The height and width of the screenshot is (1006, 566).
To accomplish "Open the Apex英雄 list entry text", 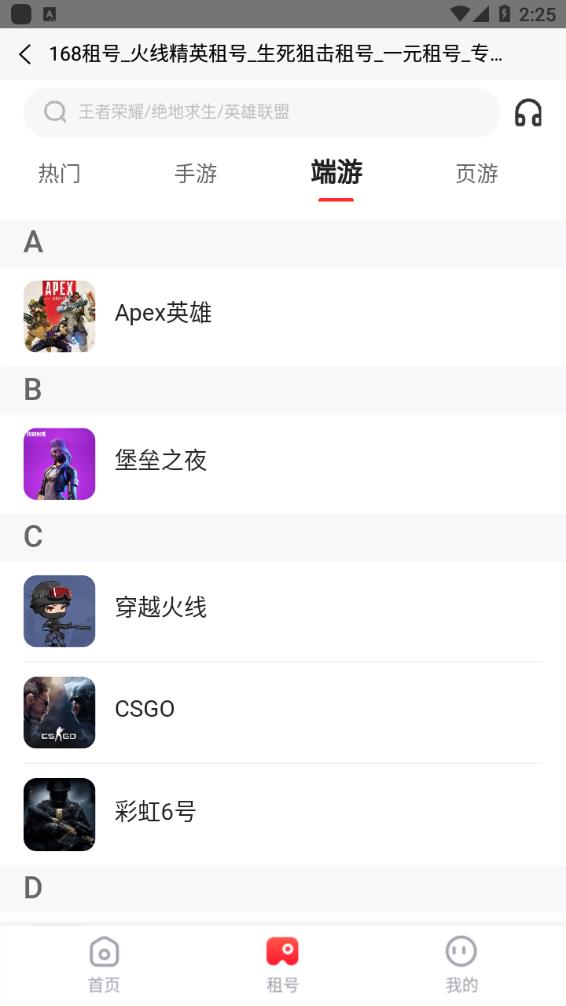I will [x=163, y=313].
